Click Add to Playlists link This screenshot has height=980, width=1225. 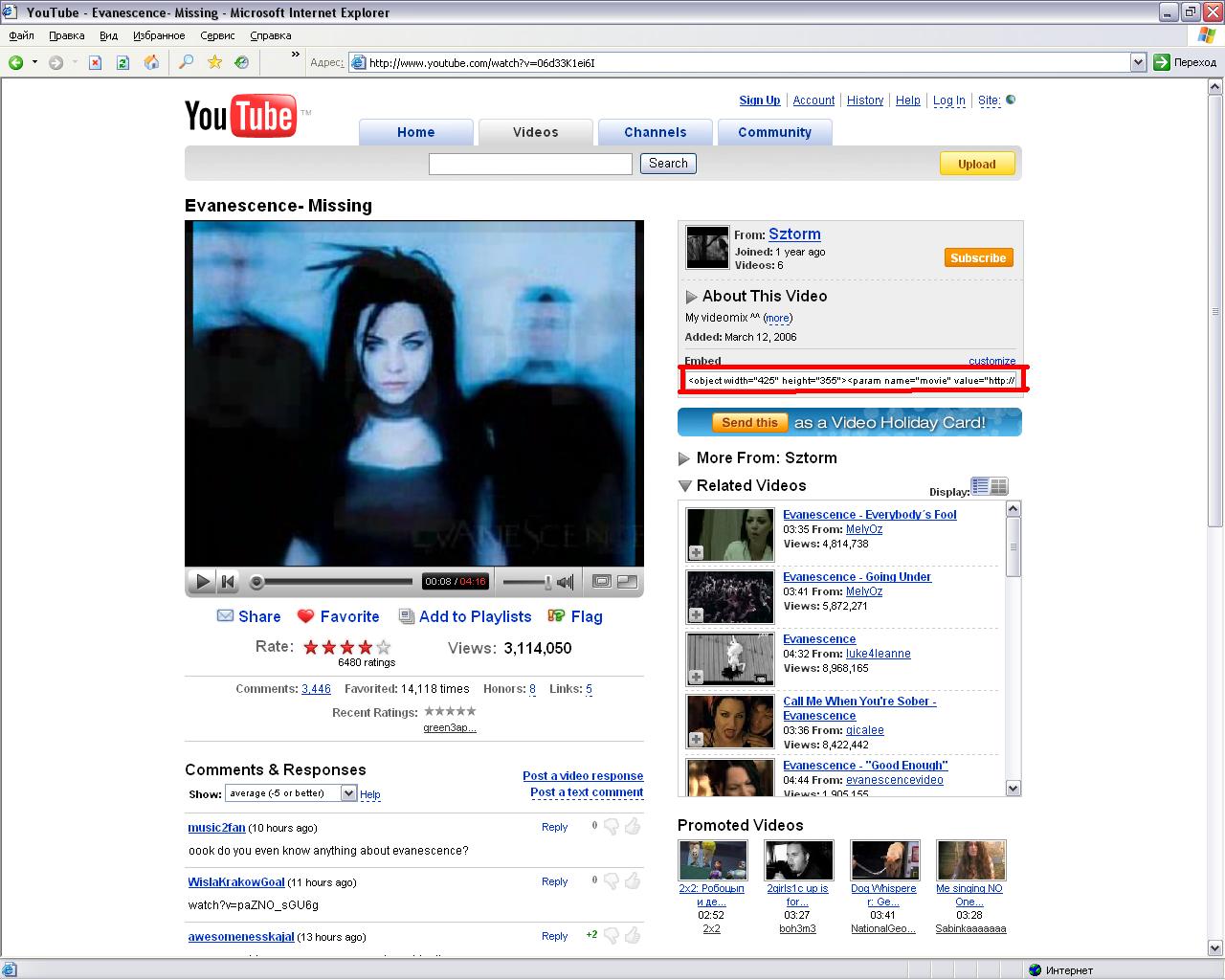(464, 617)
